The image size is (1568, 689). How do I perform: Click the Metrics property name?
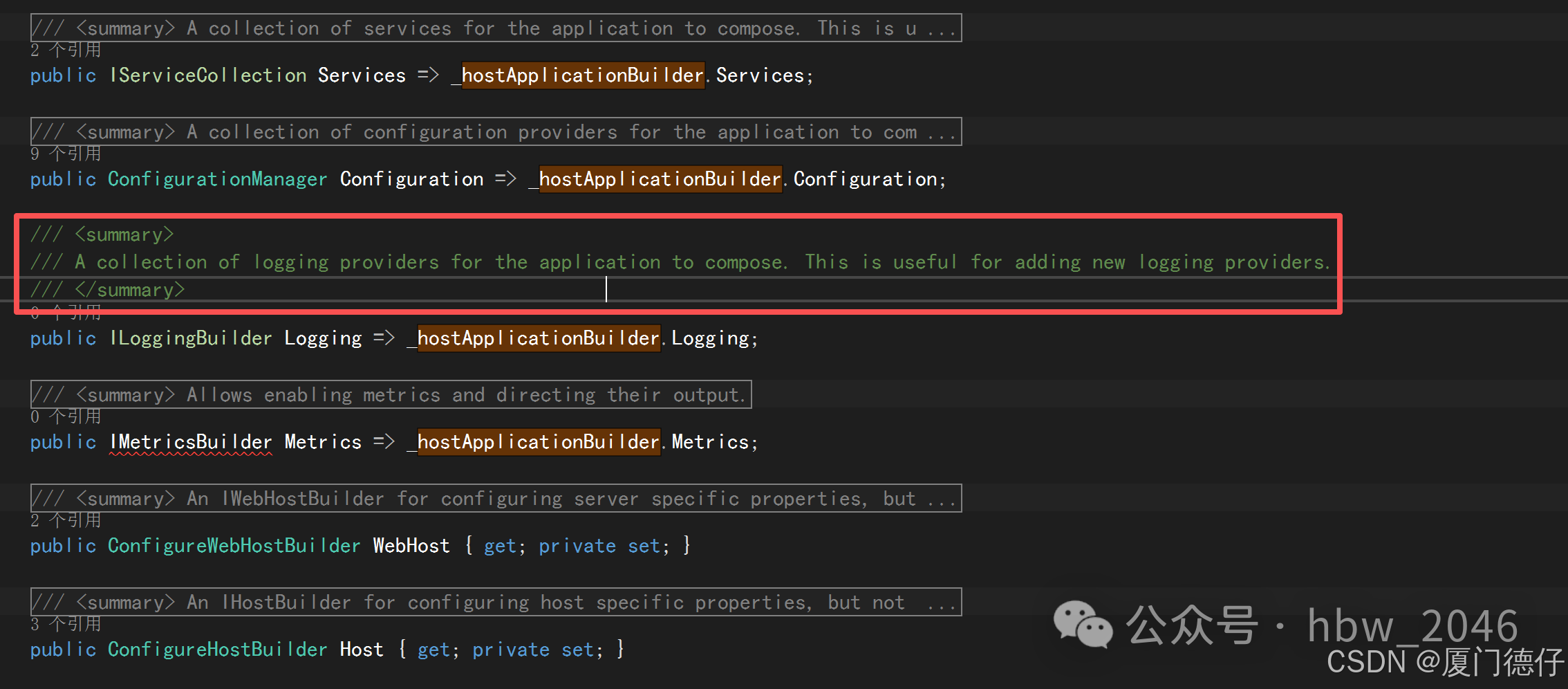pyautogui.click(x=323, y=442)
